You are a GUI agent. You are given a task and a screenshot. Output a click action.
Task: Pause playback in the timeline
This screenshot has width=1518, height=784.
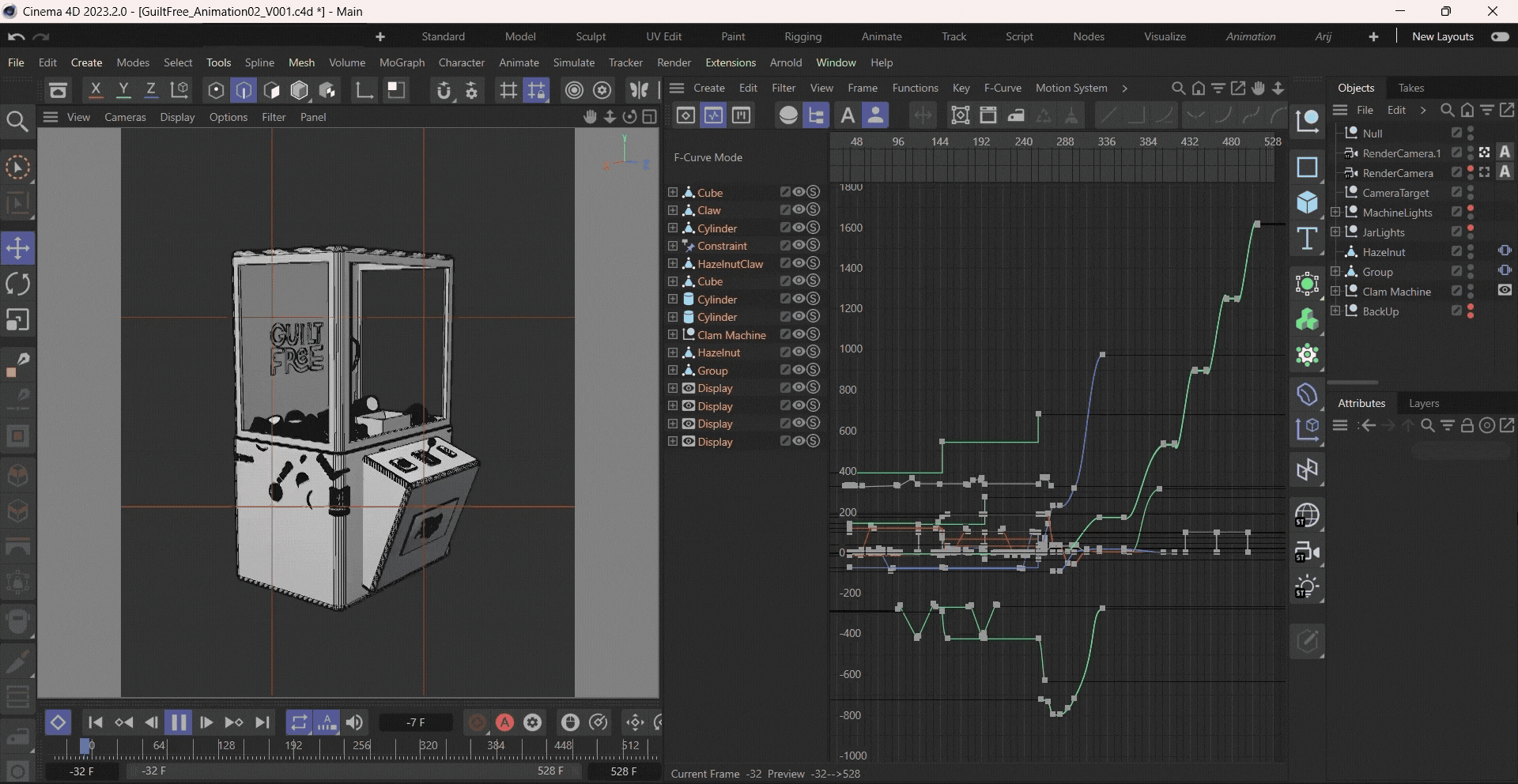(x=179, y=722)
